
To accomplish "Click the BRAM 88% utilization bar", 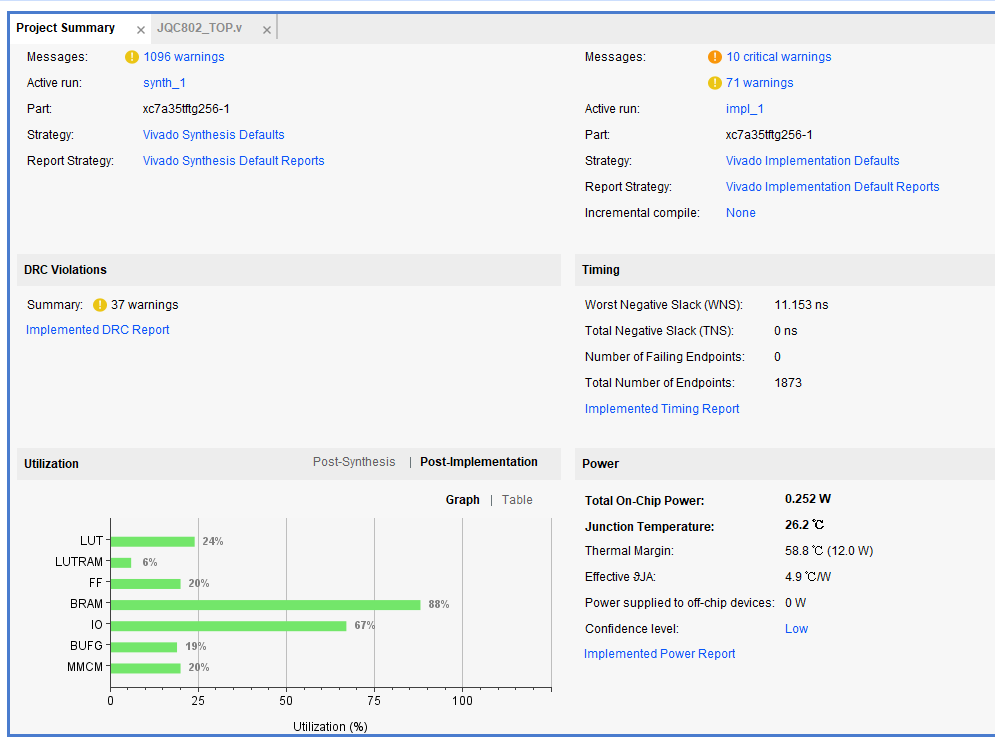I will (x=265, y=604).
